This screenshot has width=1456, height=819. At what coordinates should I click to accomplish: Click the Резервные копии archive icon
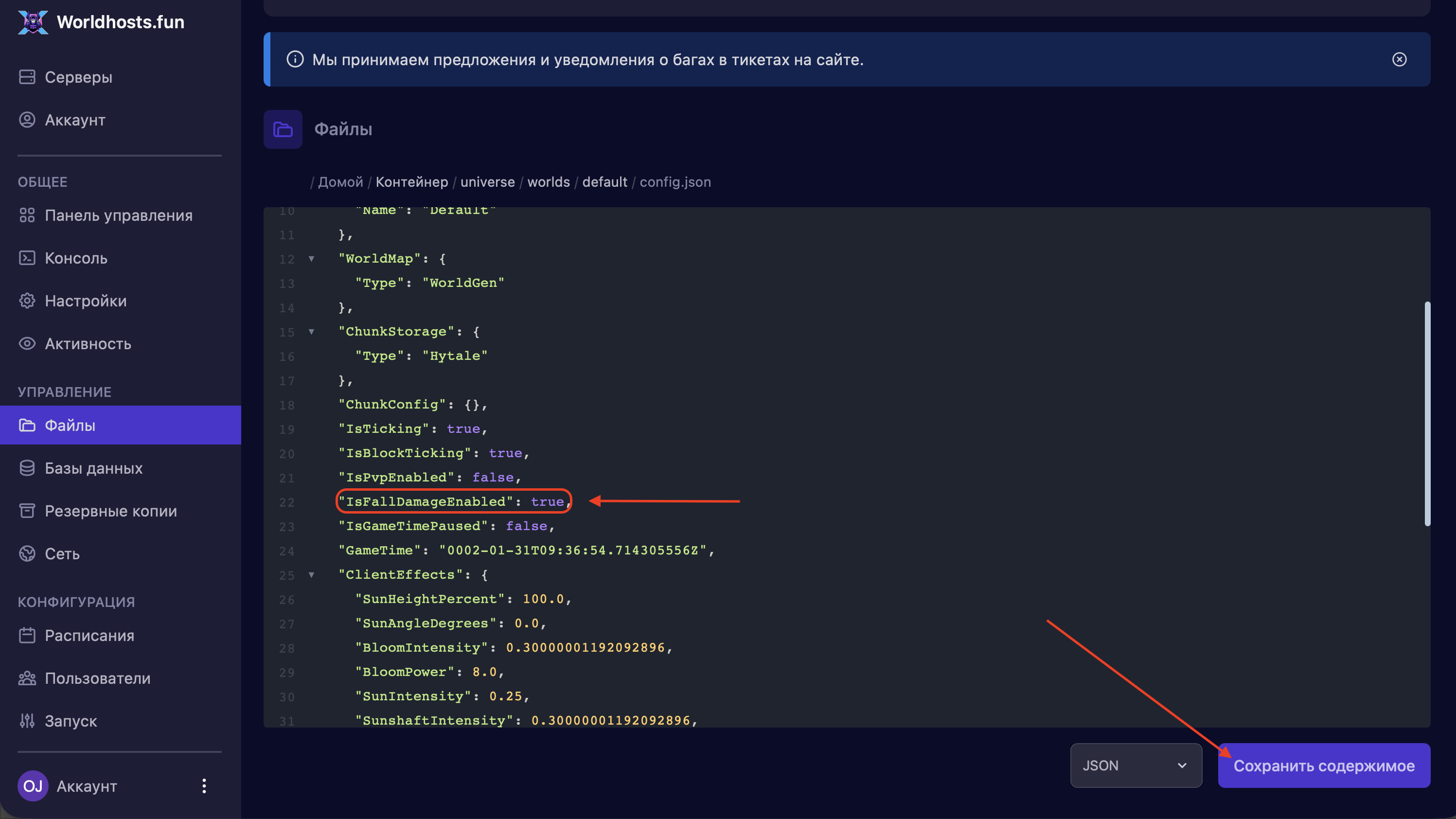(x=27, y=511)
